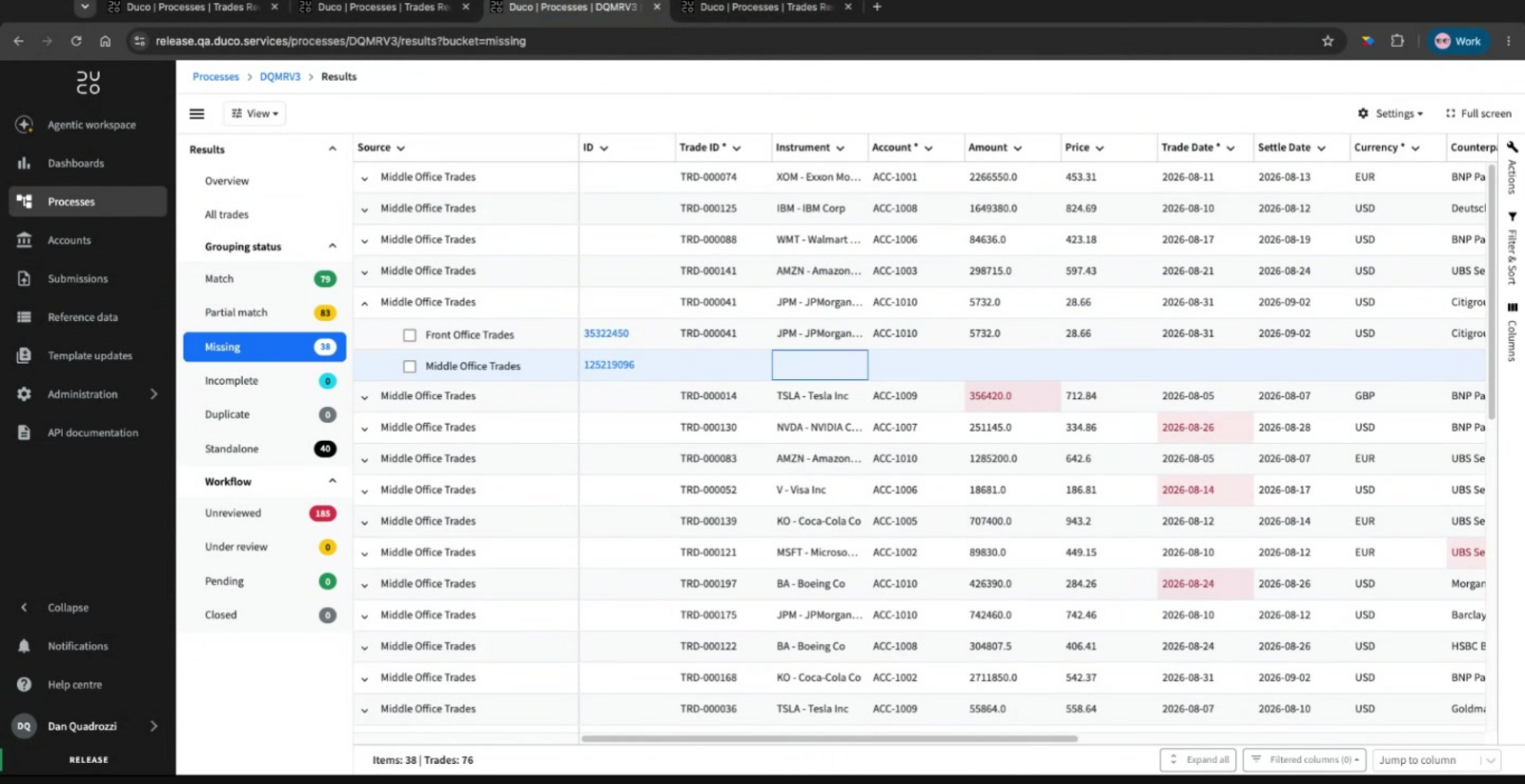Viewport: 1525px width, 784px height.
Task: Tick the Middle Office Trades sub-row checkbox
Action: click(410, 366)
